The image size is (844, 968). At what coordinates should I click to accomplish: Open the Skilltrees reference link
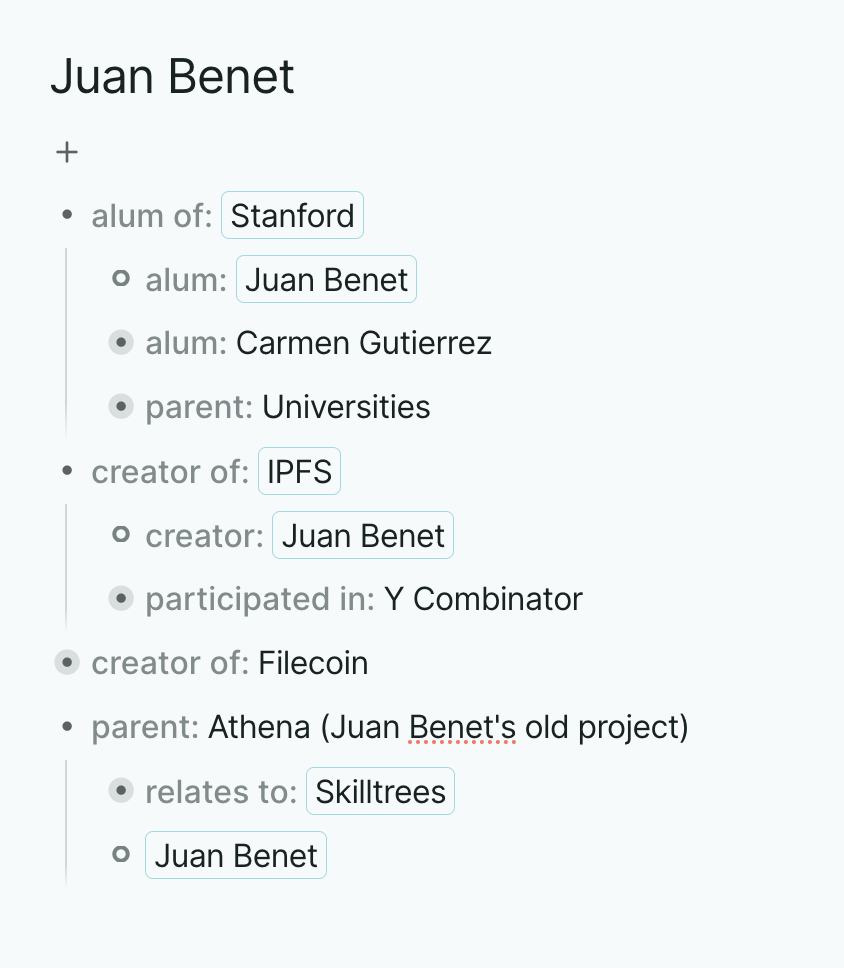[380, 792]
